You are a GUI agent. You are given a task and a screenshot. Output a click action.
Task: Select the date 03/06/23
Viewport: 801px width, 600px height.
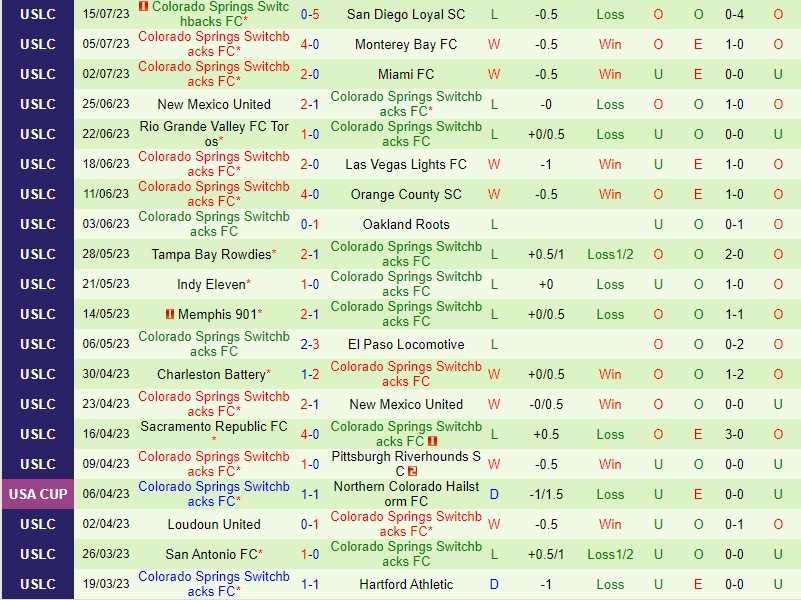[106, 224]
